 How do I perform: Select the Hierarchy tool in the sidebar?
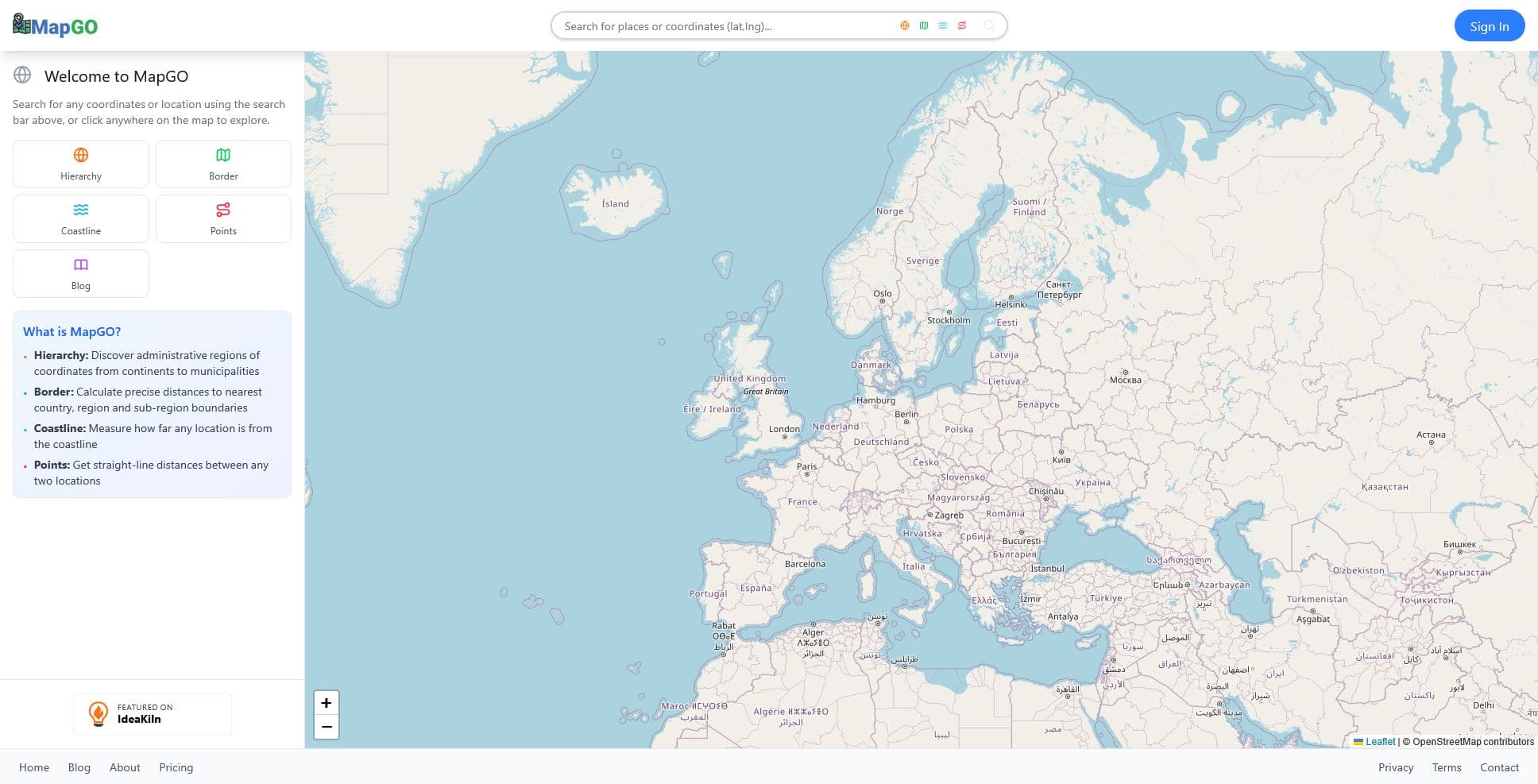tap(80, 164)
